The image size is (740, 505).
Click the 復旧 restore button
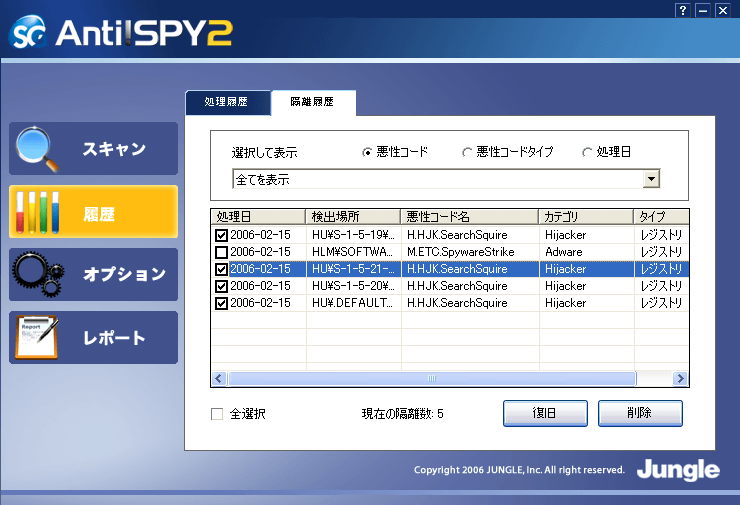[x=545, y=413]
